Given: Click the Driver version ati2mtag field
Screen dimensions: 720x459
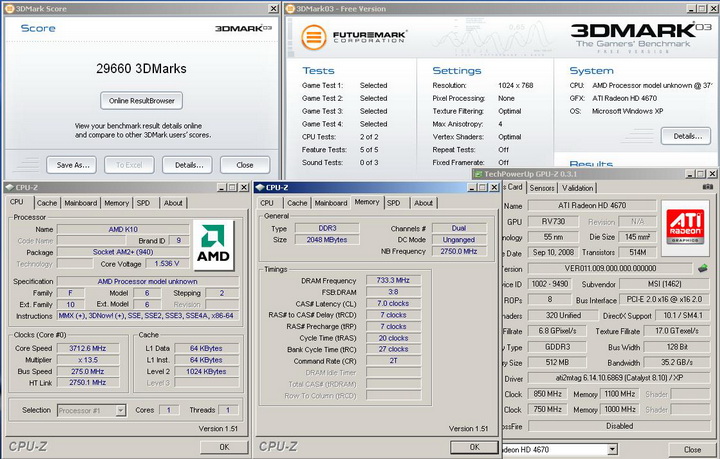Looking at the screenshot, I should (x=619, y=378).
